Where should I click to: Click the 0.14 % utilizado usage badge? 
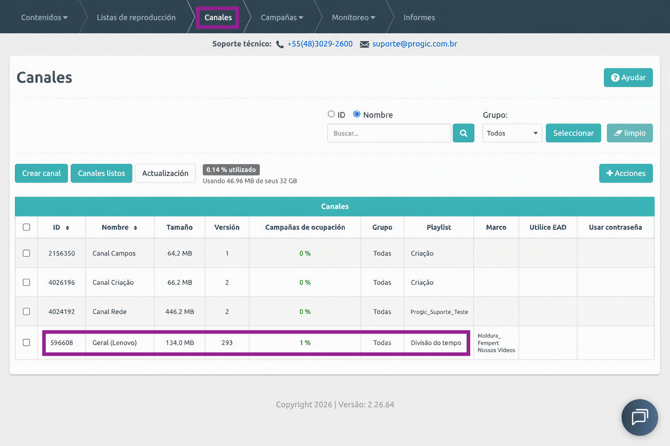(231, 170)
